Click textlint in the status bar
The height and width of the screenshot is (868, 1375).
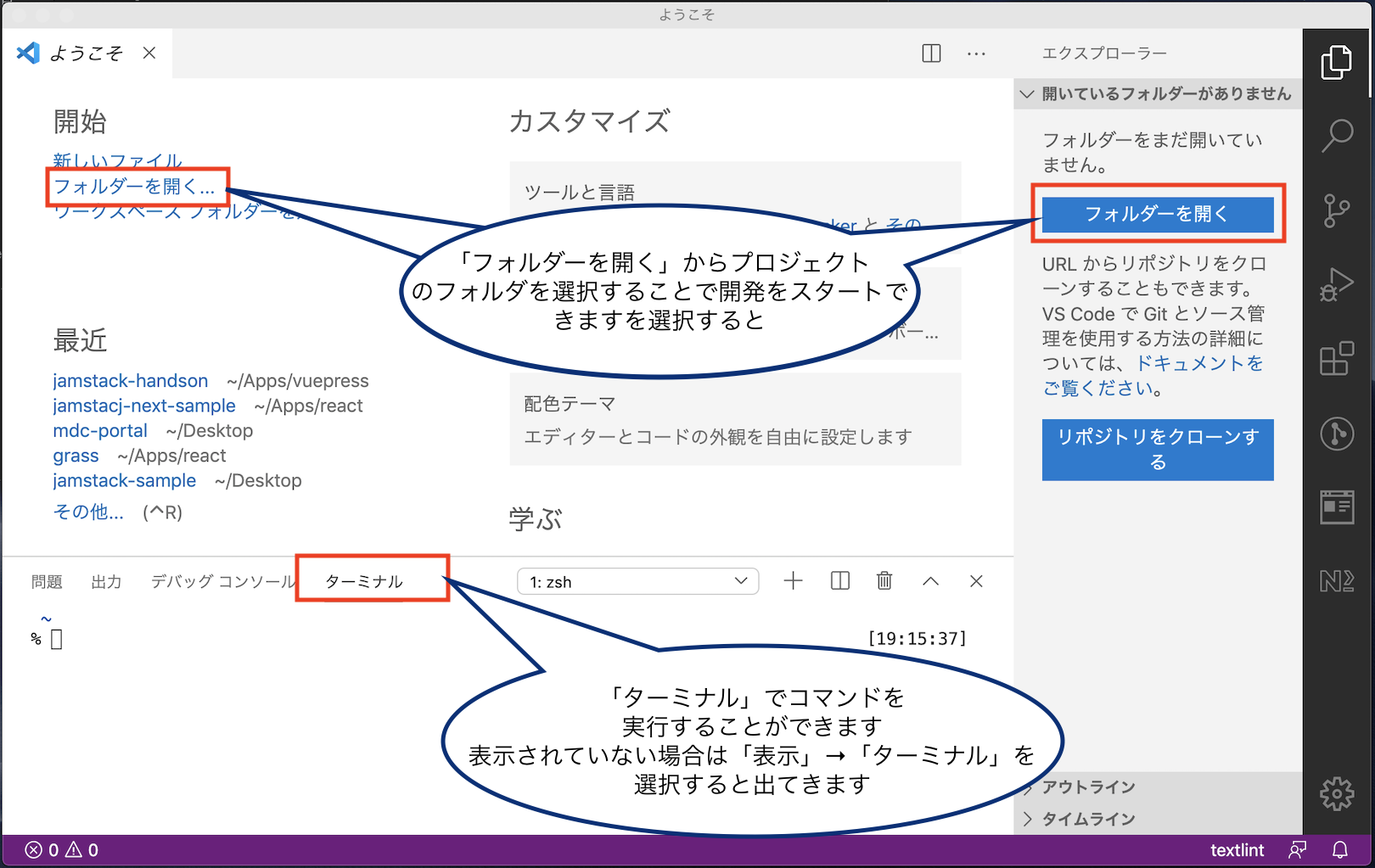[x=1237, y=849]
